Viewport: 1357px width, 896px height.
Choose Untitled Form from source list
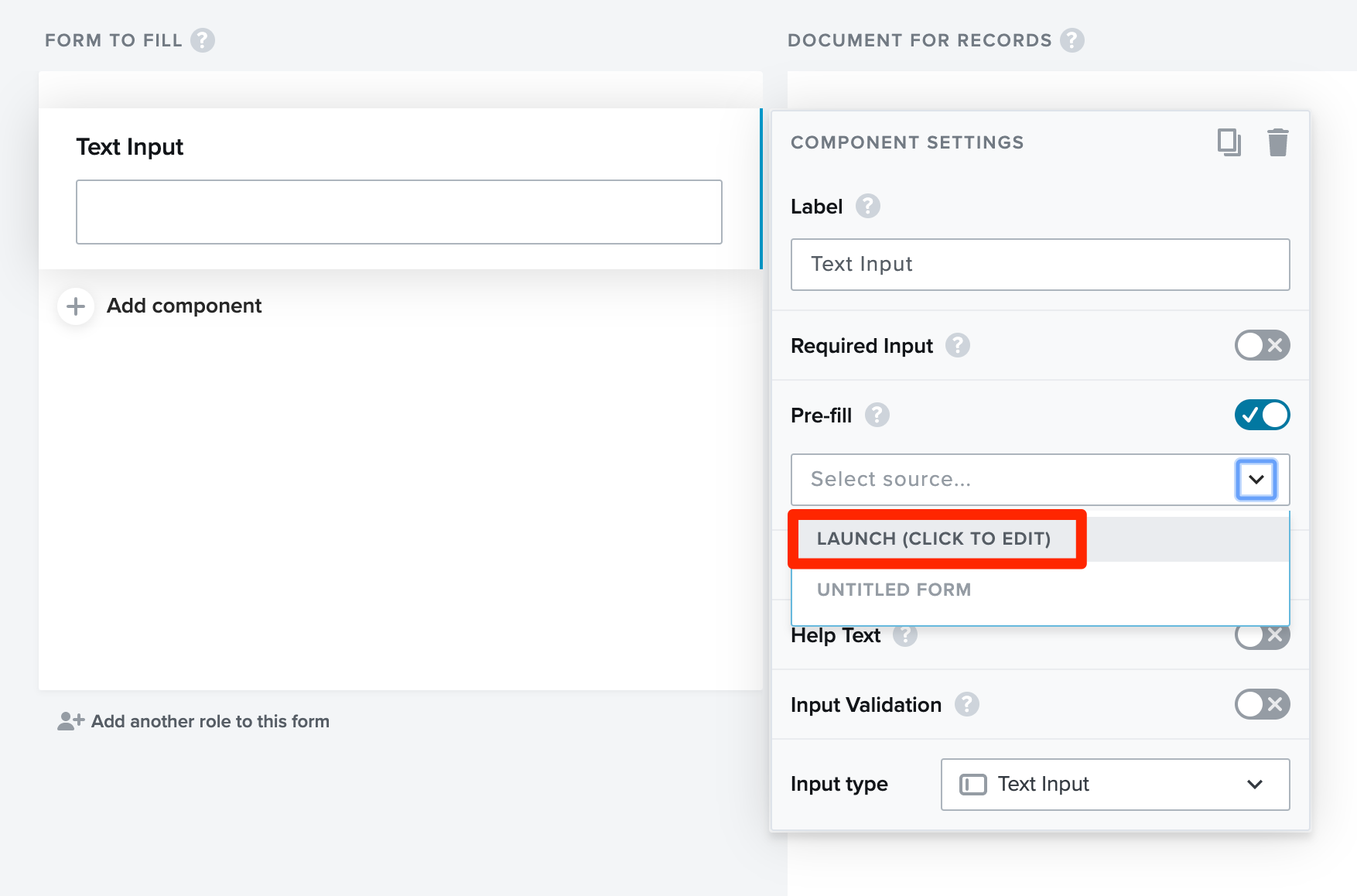894,590
